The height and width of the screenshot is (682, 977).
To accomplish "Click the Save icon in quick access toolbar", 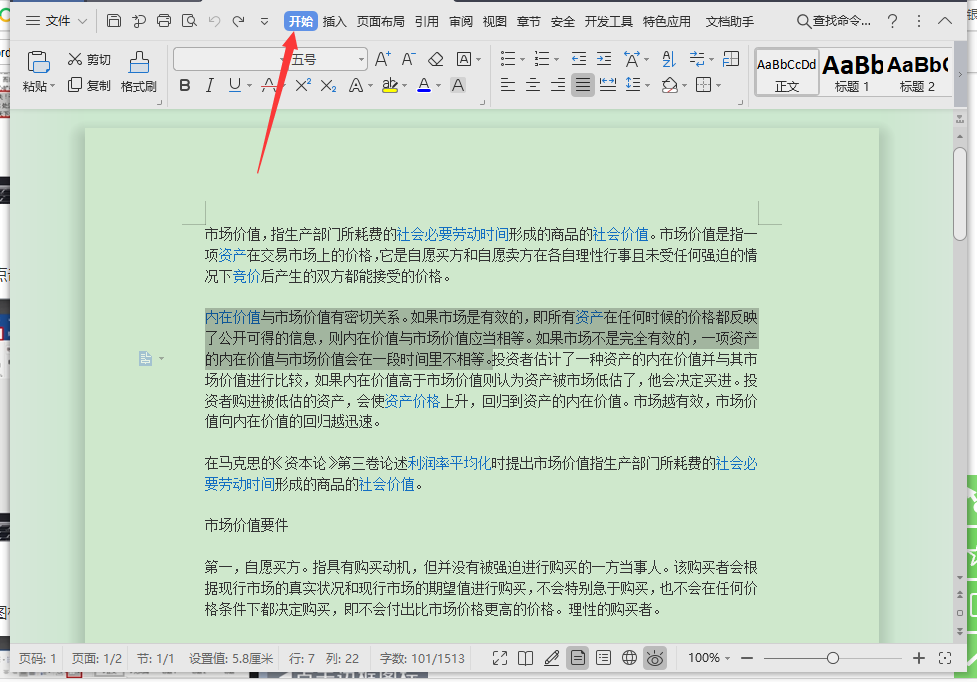I will click(x=114, y=21).
